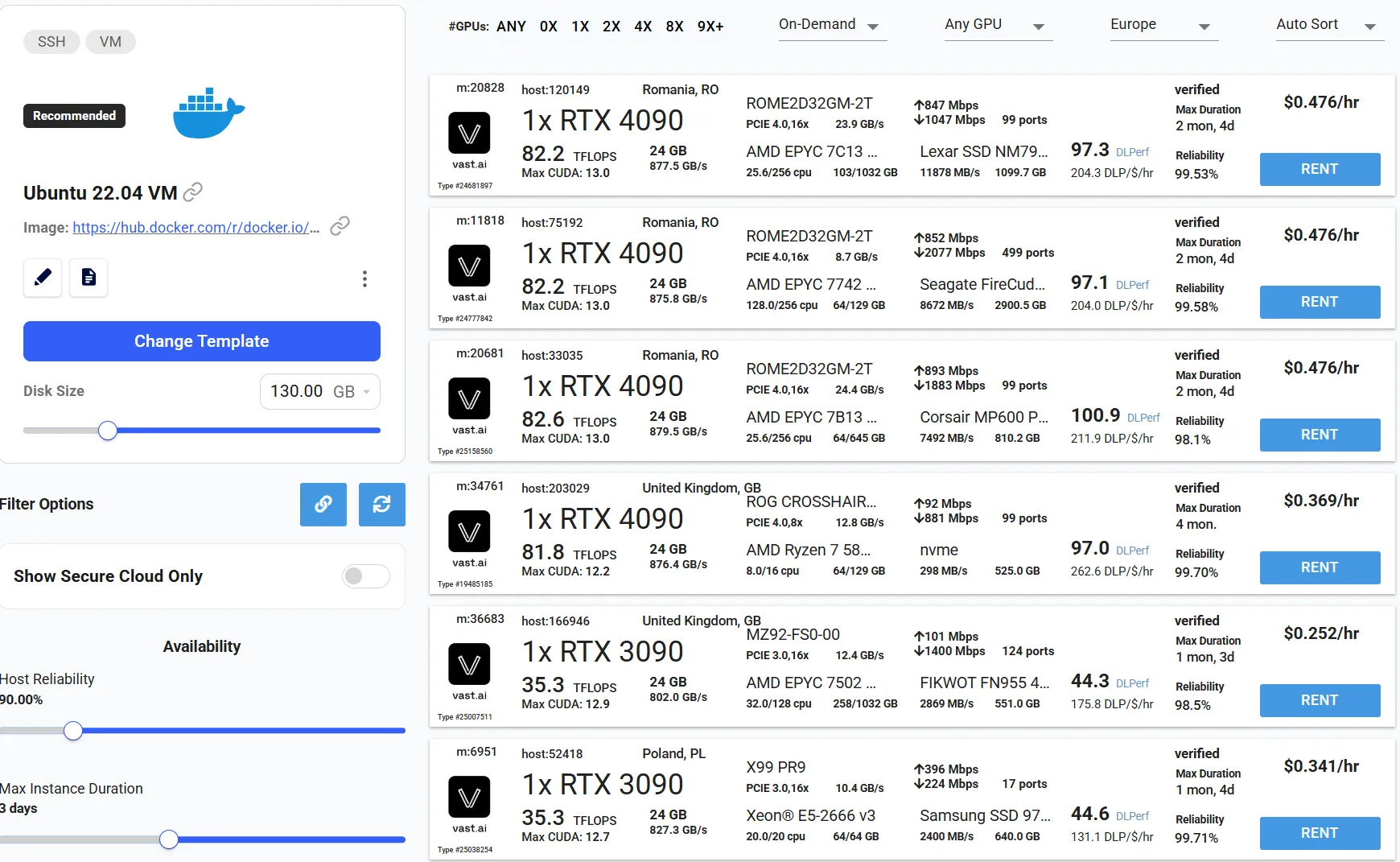Click vast.ai logo on machine m:6951
Screen dimensions: 1400x862
point(469,798)
